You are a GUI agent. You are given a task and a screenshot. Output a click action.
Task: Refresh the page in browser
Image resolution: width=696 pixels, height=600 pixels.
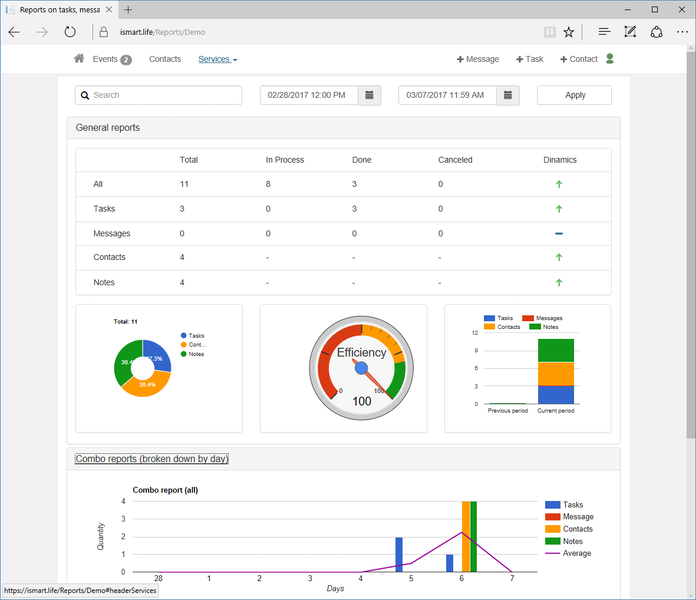click(70, 32)
